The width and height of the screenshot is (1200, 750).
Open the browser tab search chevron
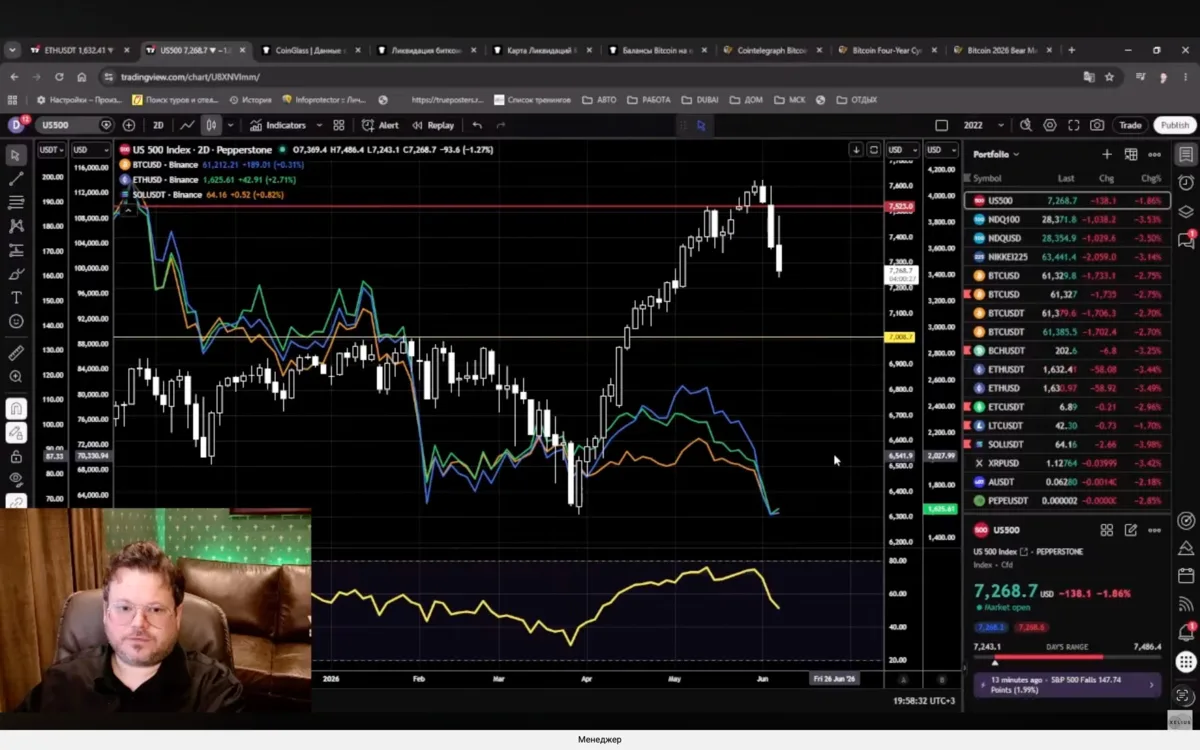click(x=12, y=49)
